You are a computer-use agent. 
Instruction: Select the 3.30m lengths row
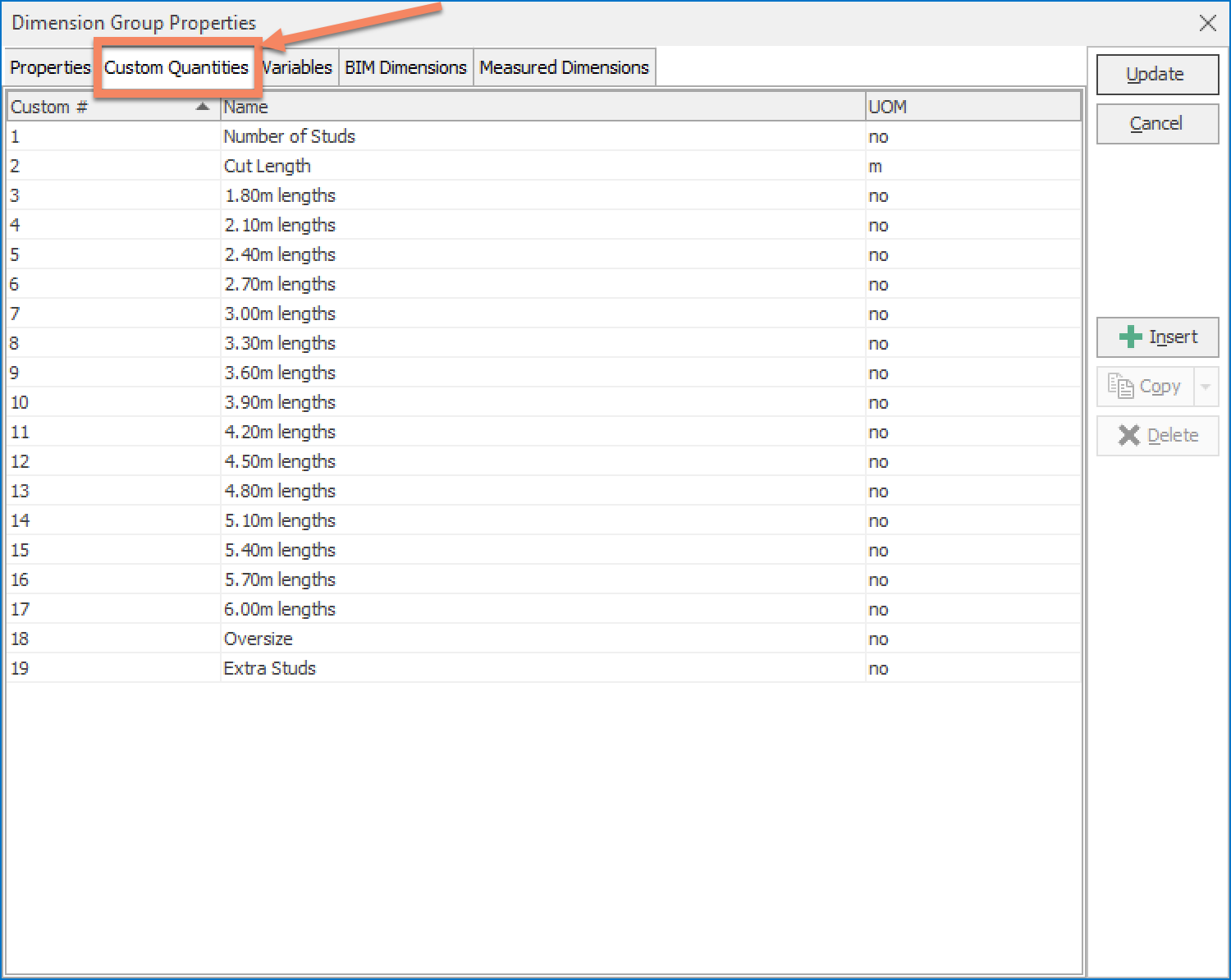tap(544, 343)
